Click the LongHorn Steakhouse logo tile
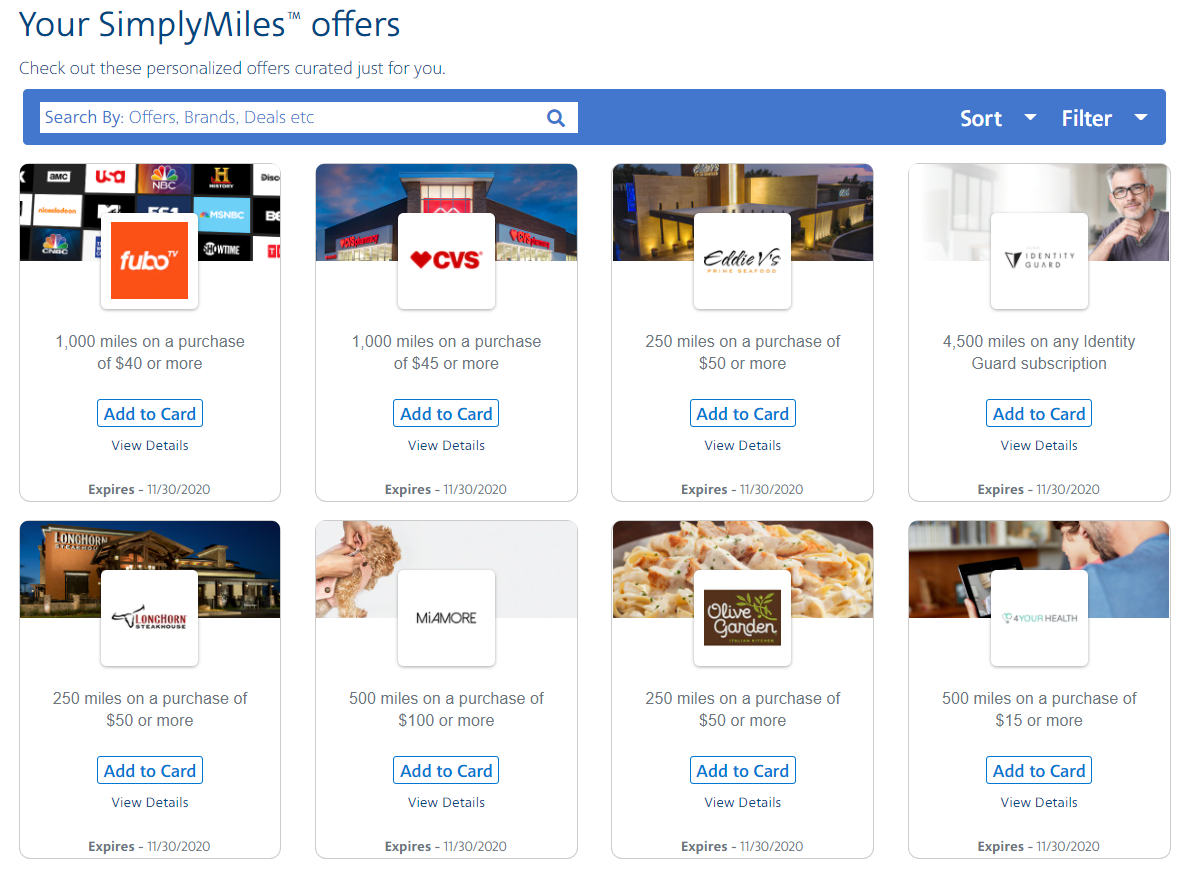The height and width of the screenshot is (875, 1184). (x=150, y=618)
